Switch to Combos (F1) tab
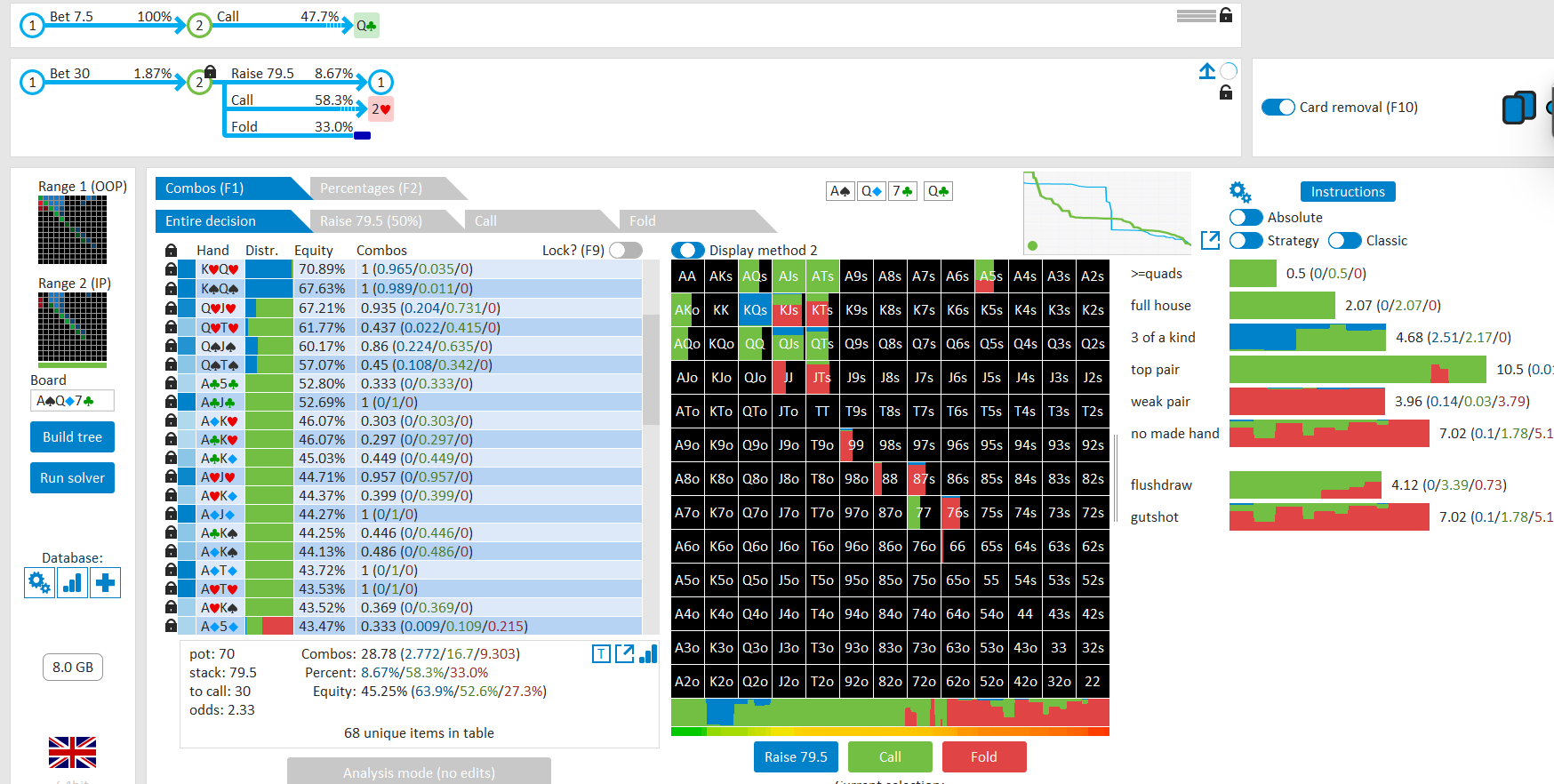The height and width of the screenshot is (784, 1554). click(233, 188)
